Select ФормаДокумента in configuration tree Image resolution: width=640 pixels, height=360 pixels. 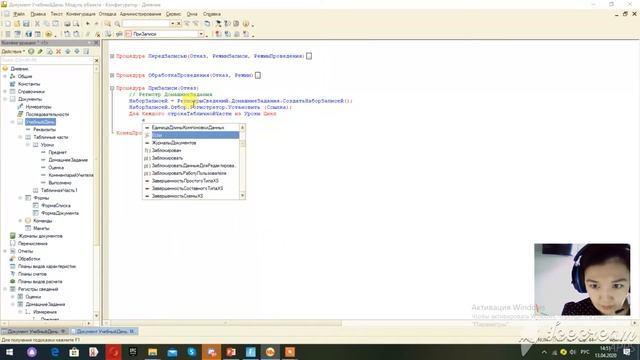click(60, 213)
